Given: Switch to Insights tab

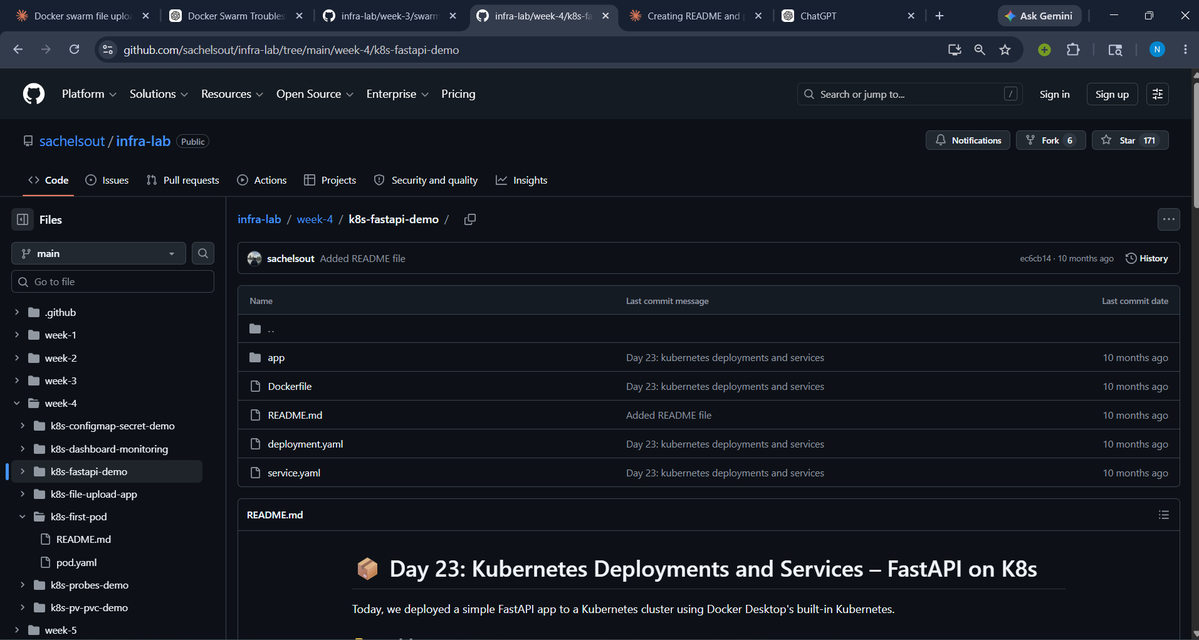Looking at the screenshot, I should coord(522,180).
